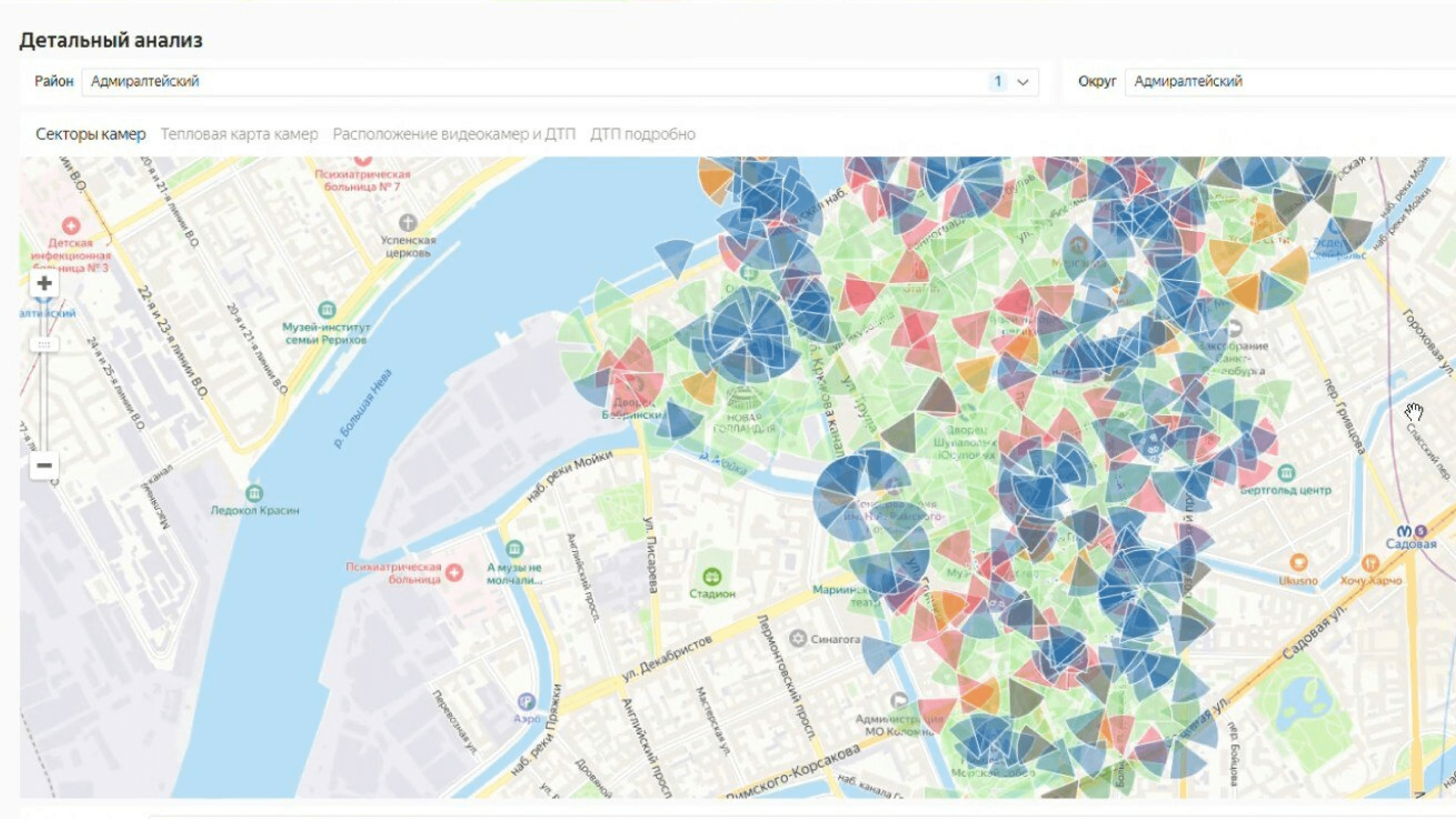Click the Ледокол Красин museum icon
This screenshot has width=1456, height=819.
(x=254, y=492)
